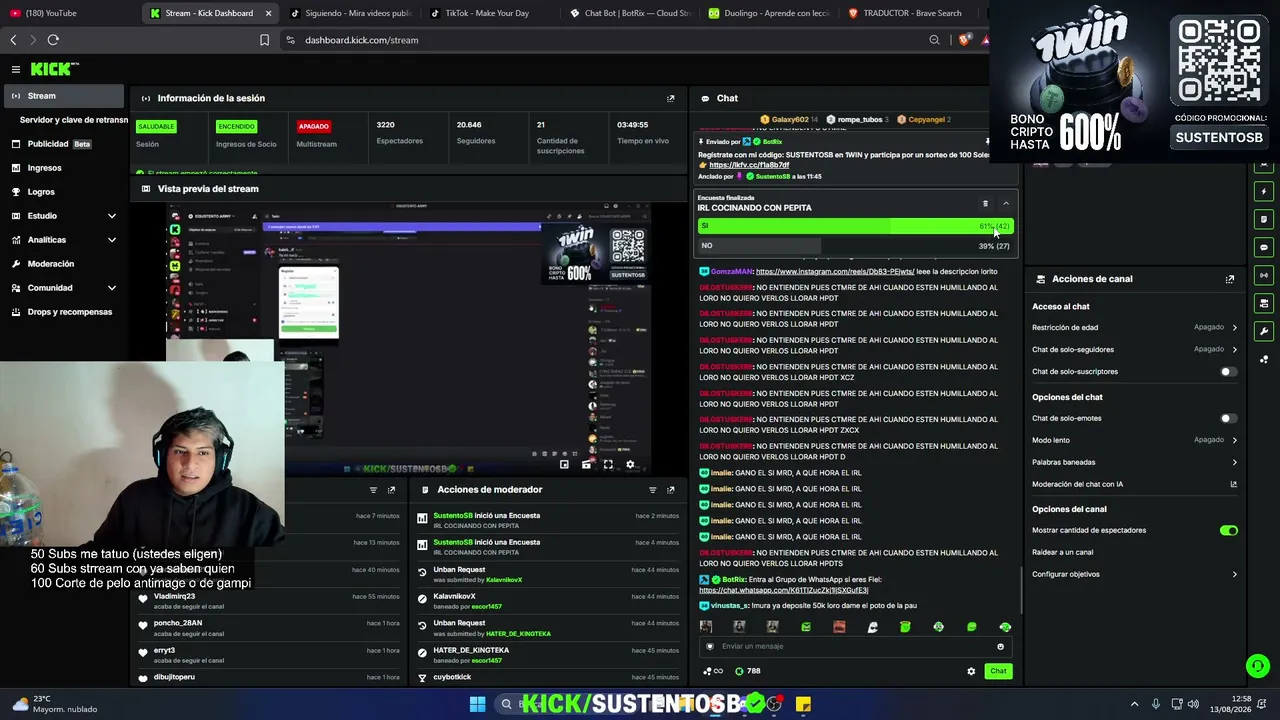The image size is (1280, 720).
Task: Click the speech bubble icon in right sidebar
Action: (1264, 247)
